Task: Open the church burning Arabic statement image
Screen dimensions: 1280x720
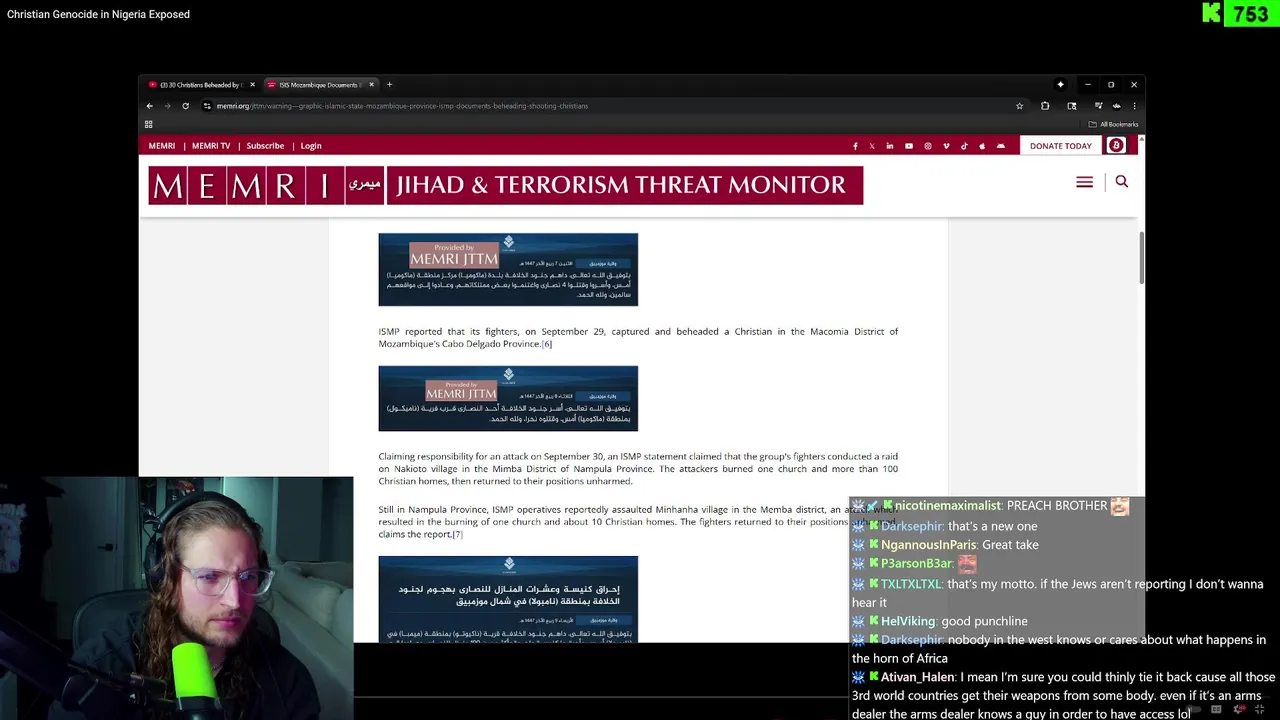Action: click(508, 599)
